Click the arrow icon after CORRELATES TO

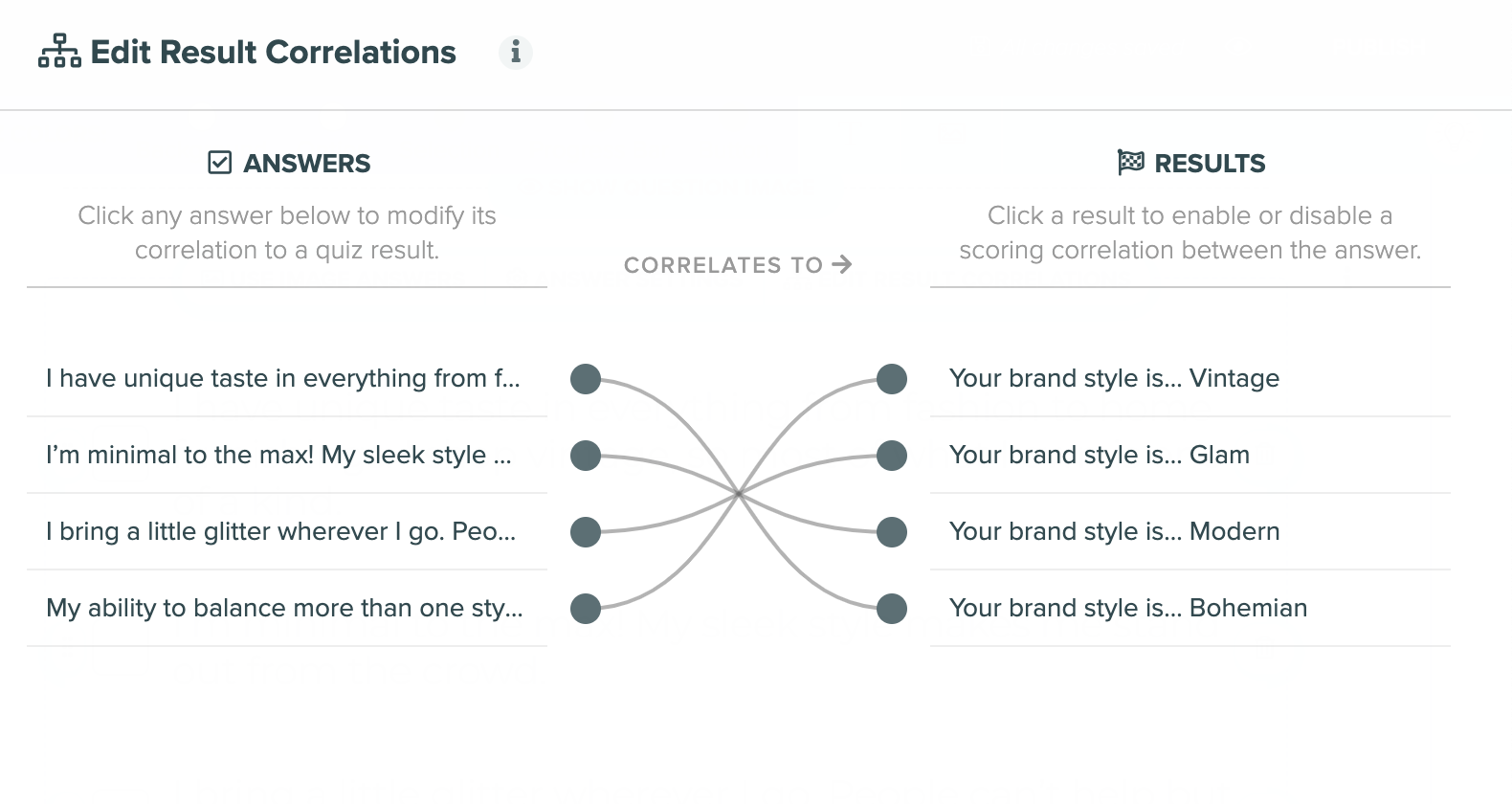[x=842, y=264]
